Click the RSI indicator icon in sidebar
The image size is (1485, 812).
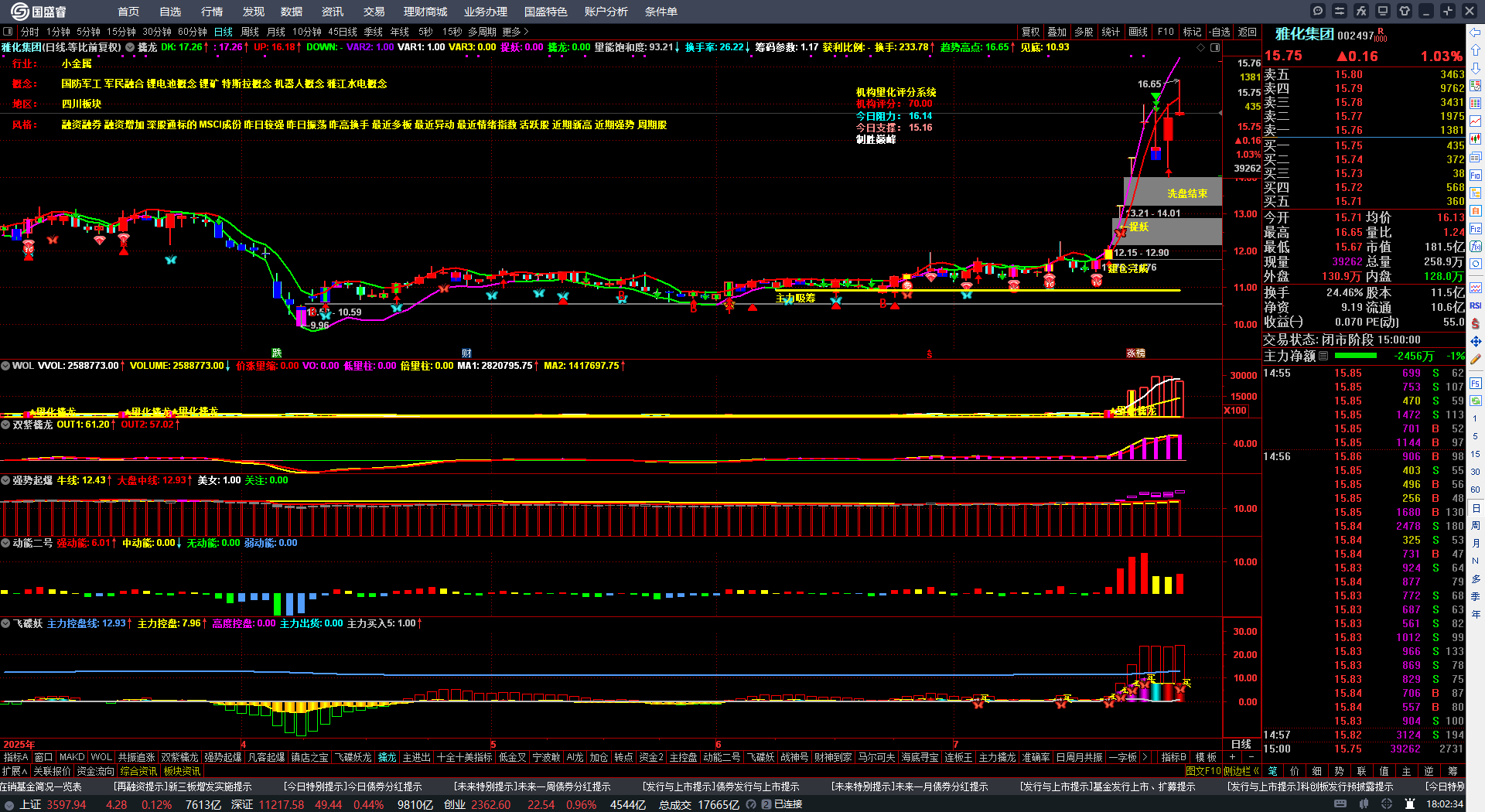coord(1476,305)
